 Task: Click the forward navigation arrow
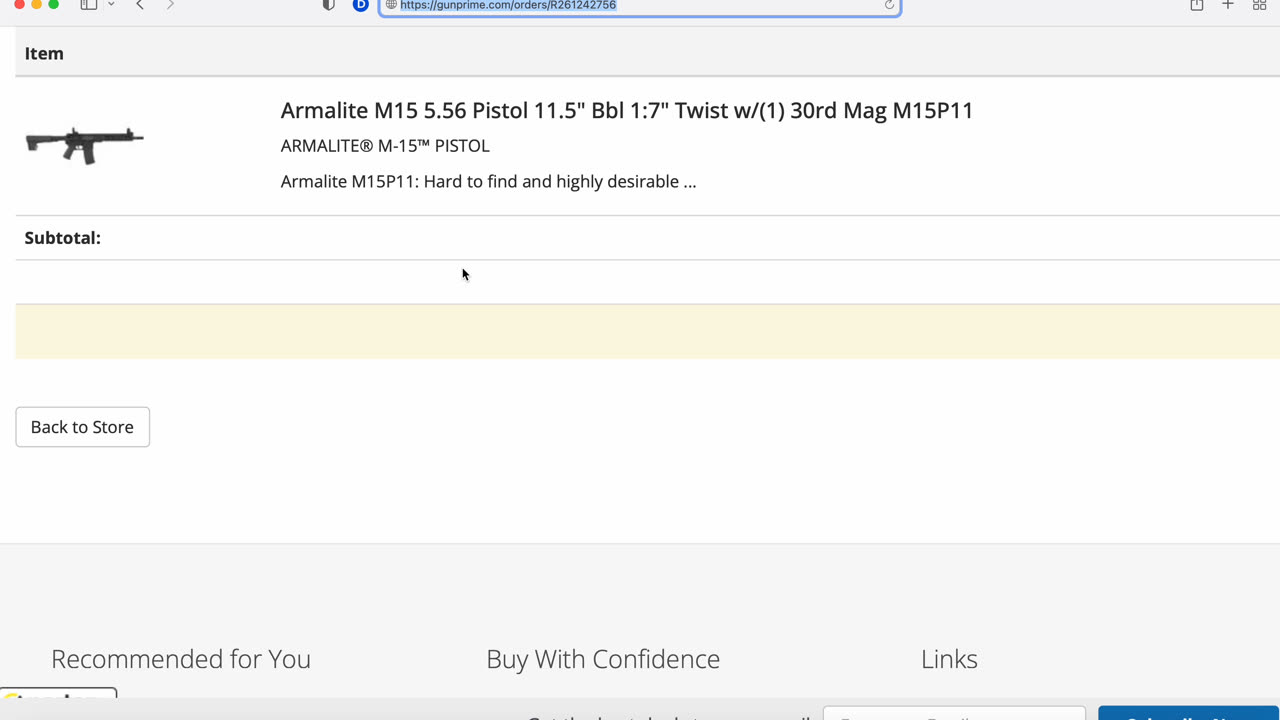pos(170,5)
